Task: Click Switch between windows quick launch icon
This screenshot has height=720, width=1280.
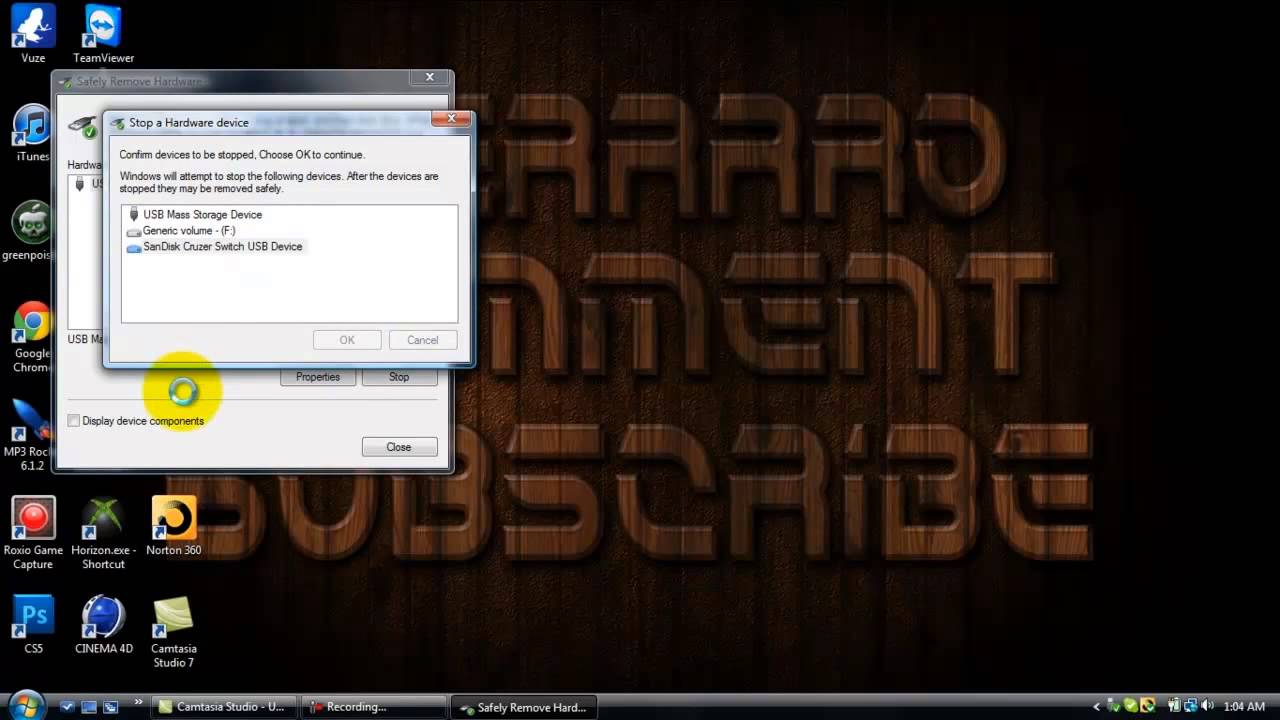Action: point(111,707)
